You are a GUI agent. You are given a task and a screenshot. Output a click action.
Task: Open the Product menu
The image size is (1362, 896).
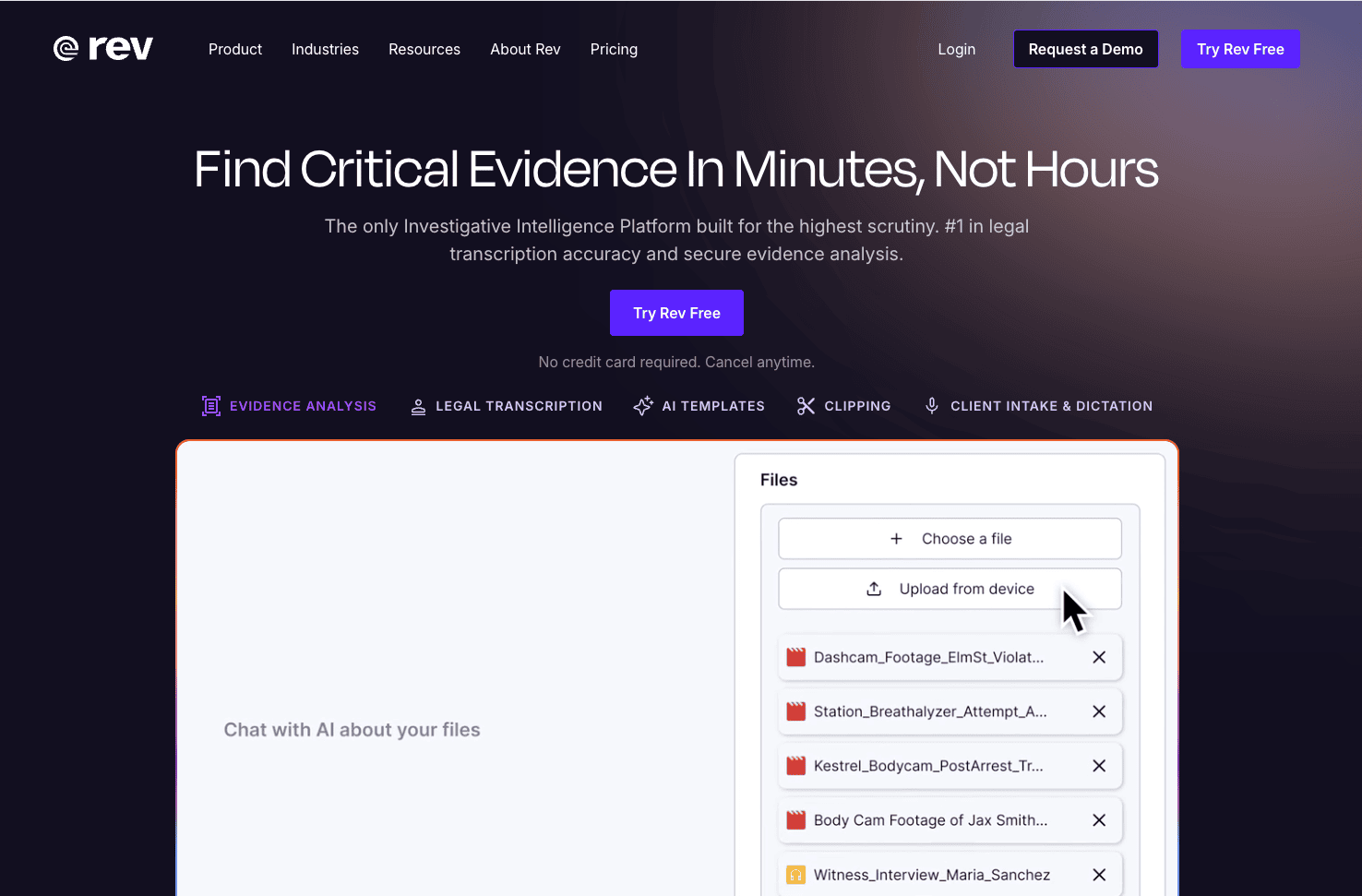coord(235,49)
